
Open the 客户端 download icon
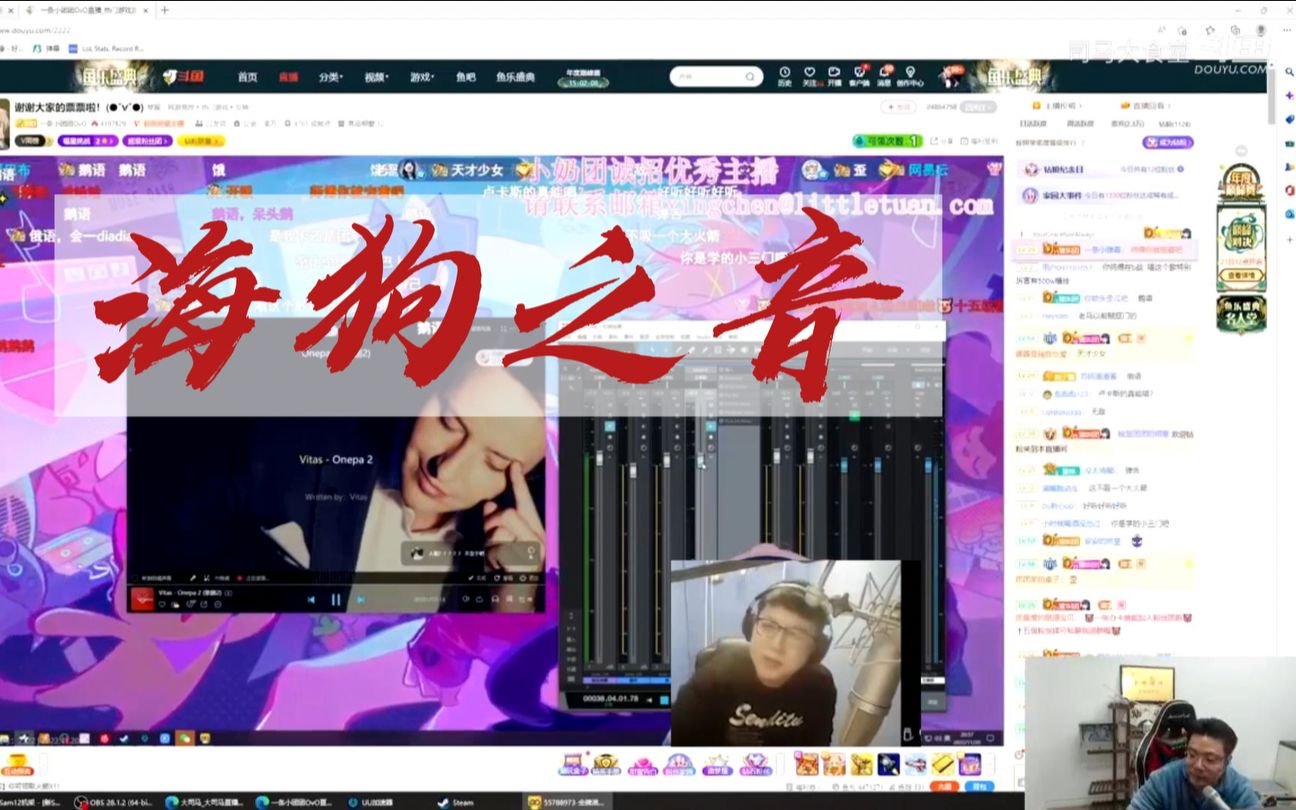coord(859,76)
